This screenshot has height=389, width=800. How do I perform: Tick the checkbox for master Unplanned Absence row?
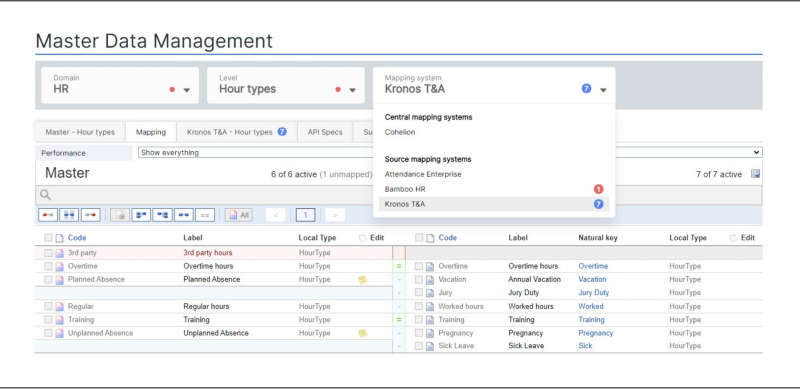pos(48,333)
